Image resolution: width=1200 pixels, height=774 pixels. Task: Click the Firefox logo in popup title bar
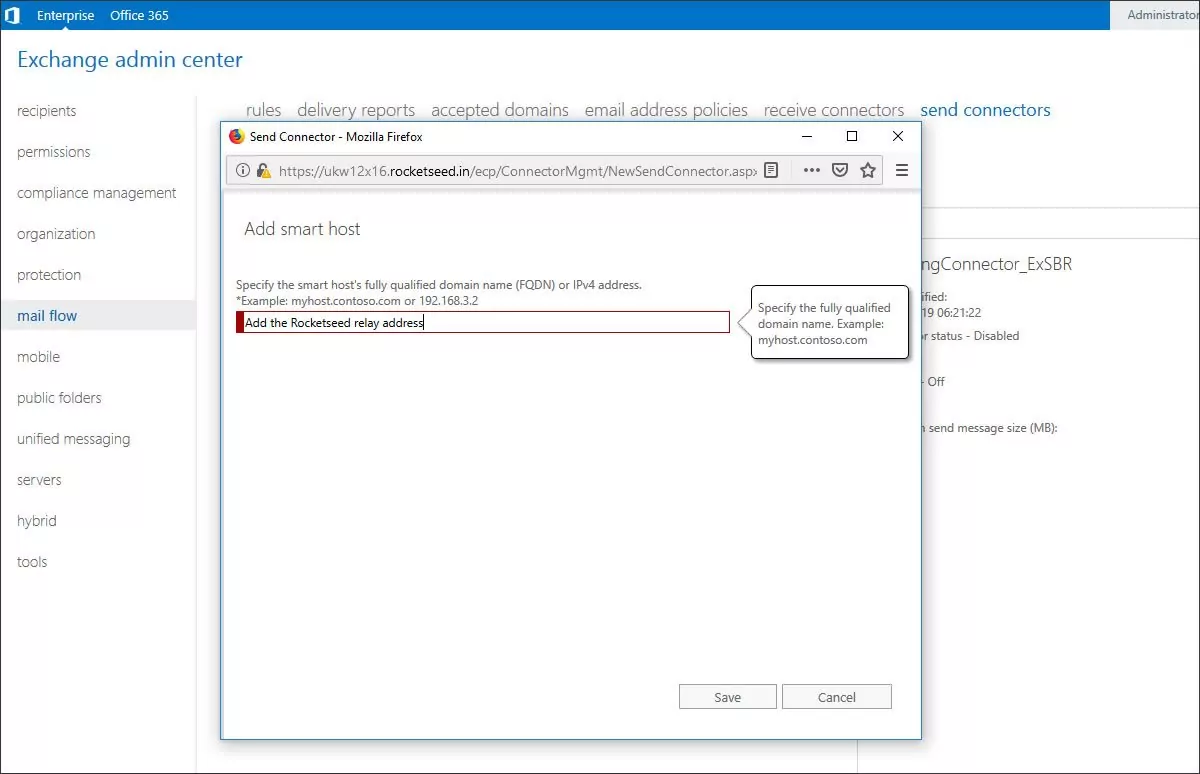(x=237, y=137)
